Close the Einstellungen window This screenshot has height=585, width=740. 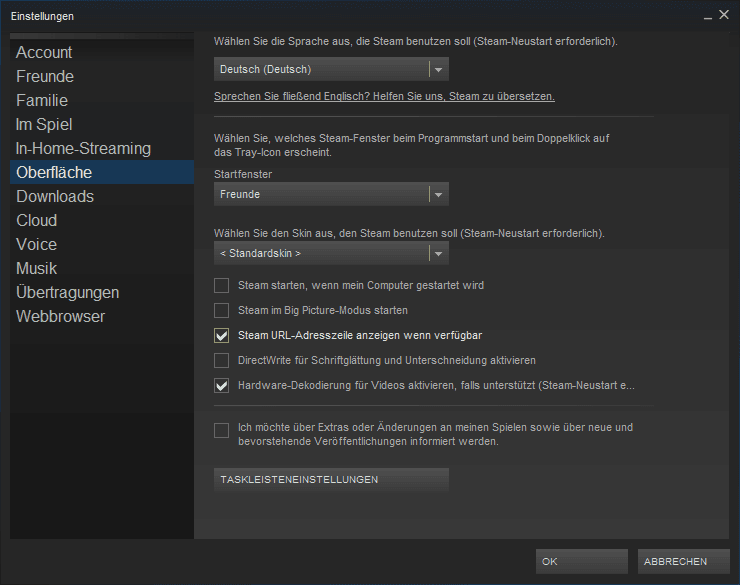coord(724,15)
